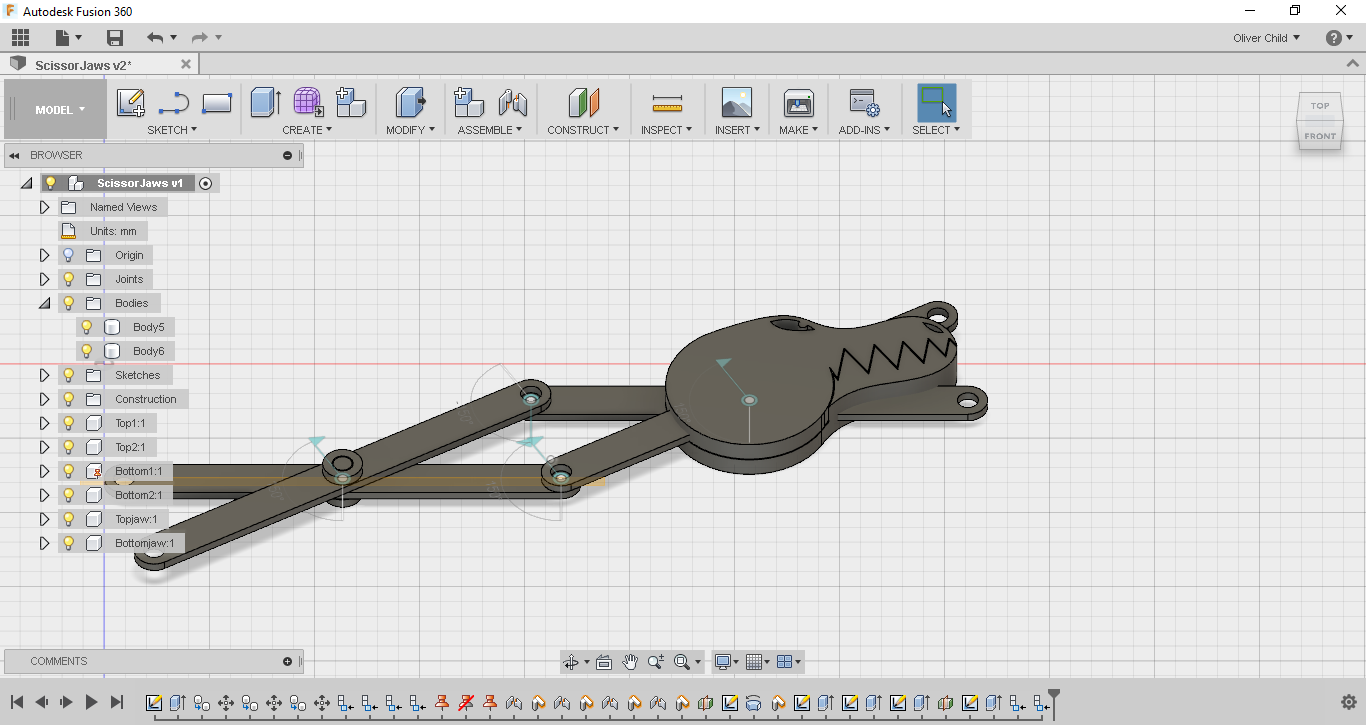Viewport: 1366px width, 725px height.
Task: Open the Create Form tool
Action: coord(306,103)
